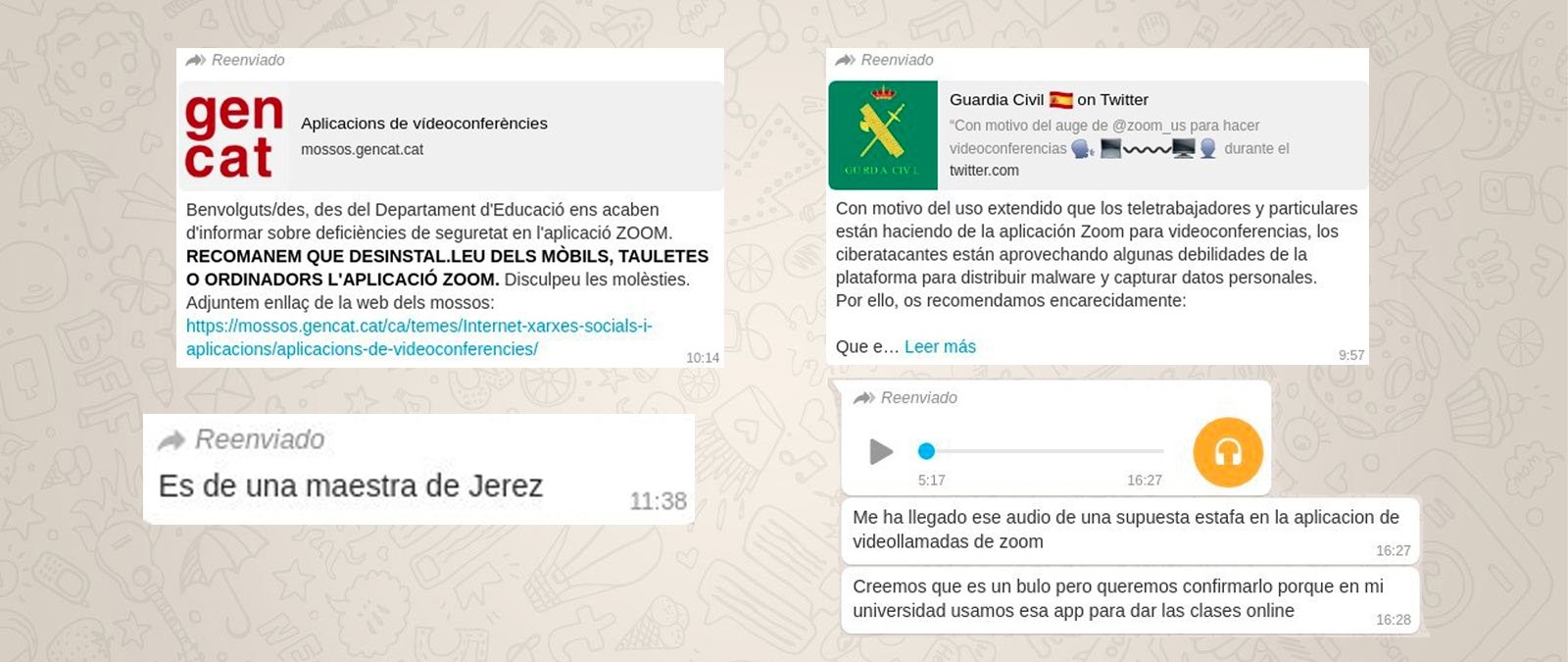Click the 16:27 timestamp on the audio player
Image resolution: width=1568 pixels, height=662 pixels.
coord(1144,481)
